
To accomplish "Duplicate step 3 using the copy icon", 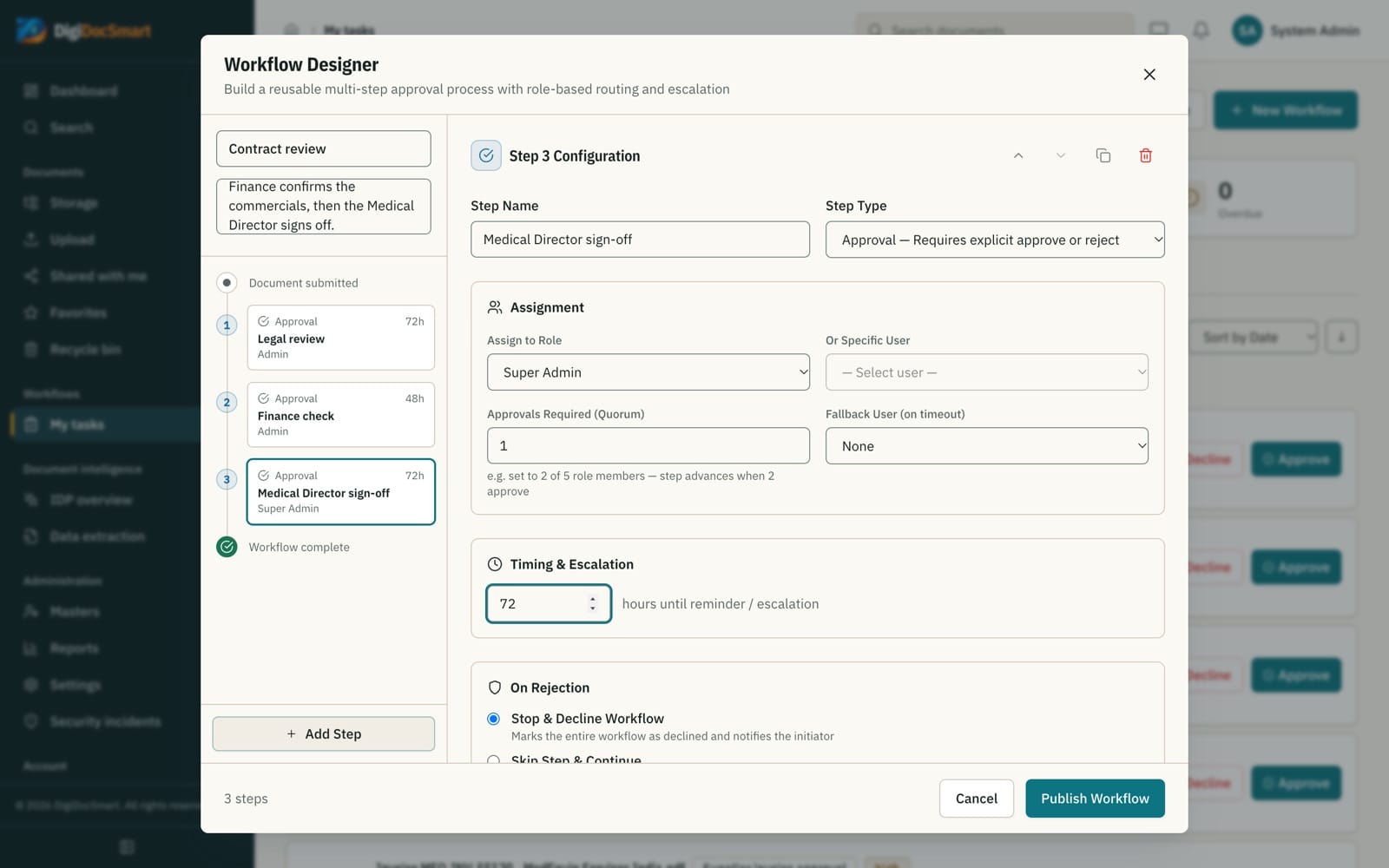I will click(1103, 155).
